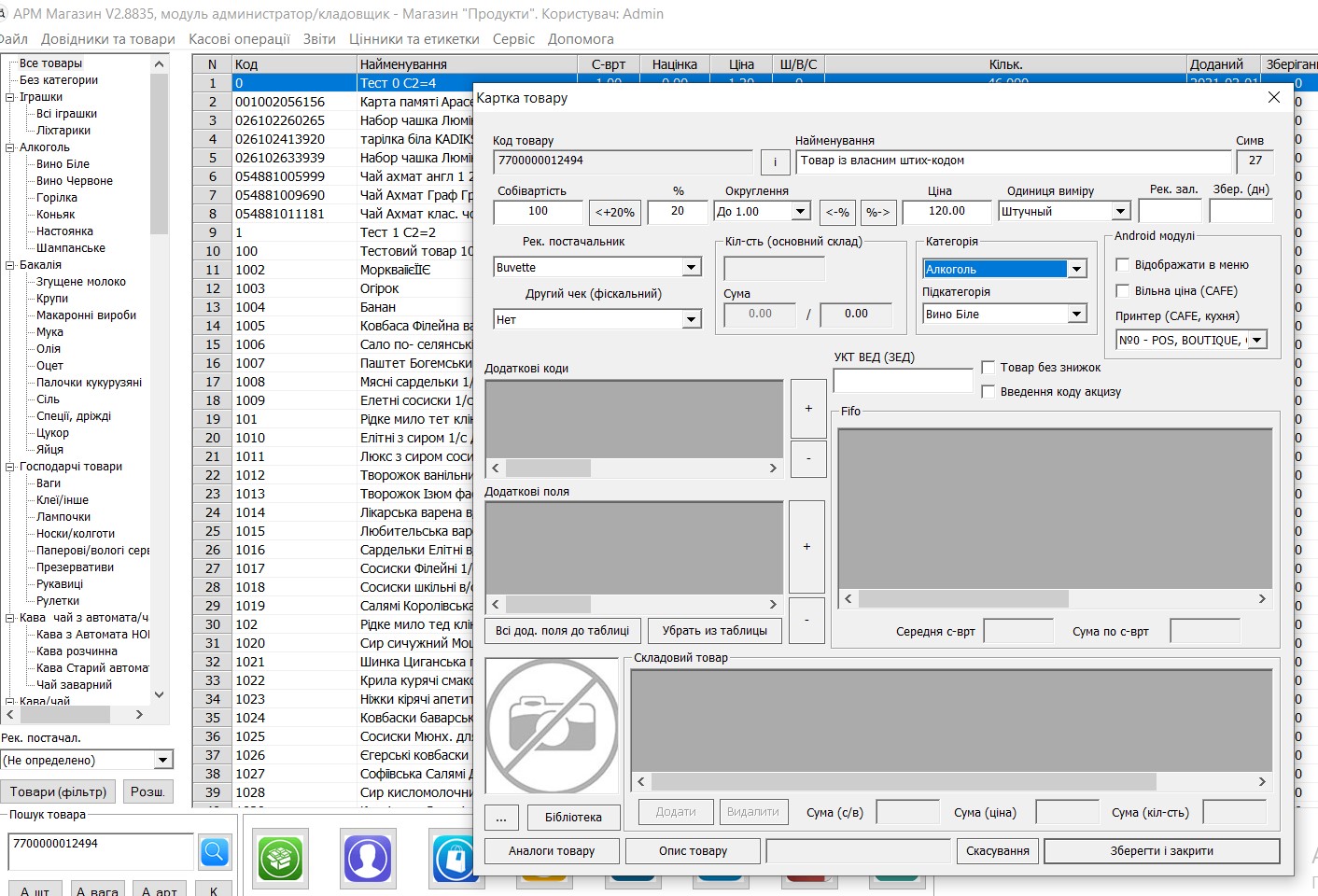This screenshot has width=1318, height=896.
Task: Click the '%->' button
Action: point(878,212)
